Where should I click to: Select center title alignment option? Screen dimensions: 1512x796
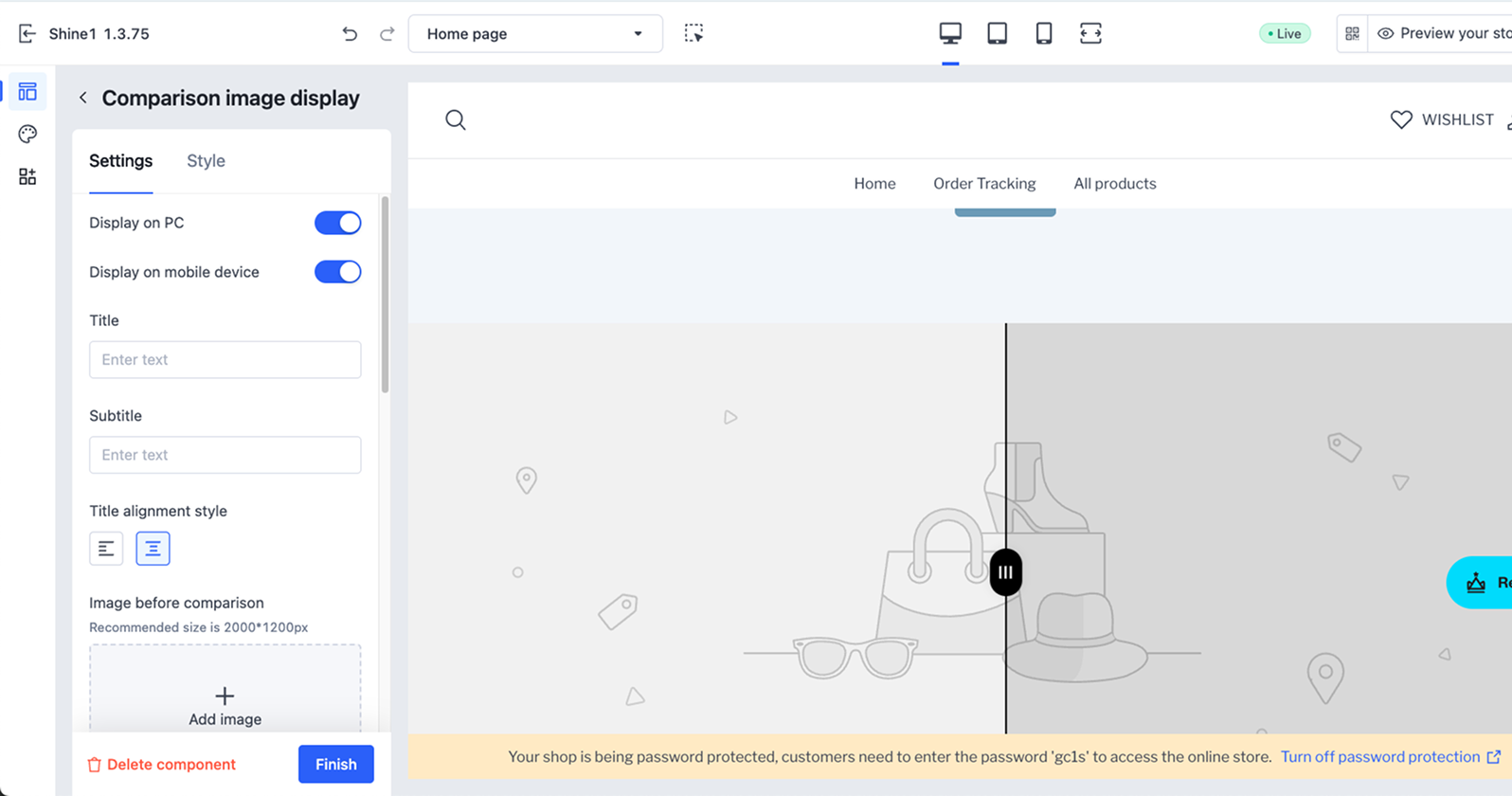[x=153, y=549]
